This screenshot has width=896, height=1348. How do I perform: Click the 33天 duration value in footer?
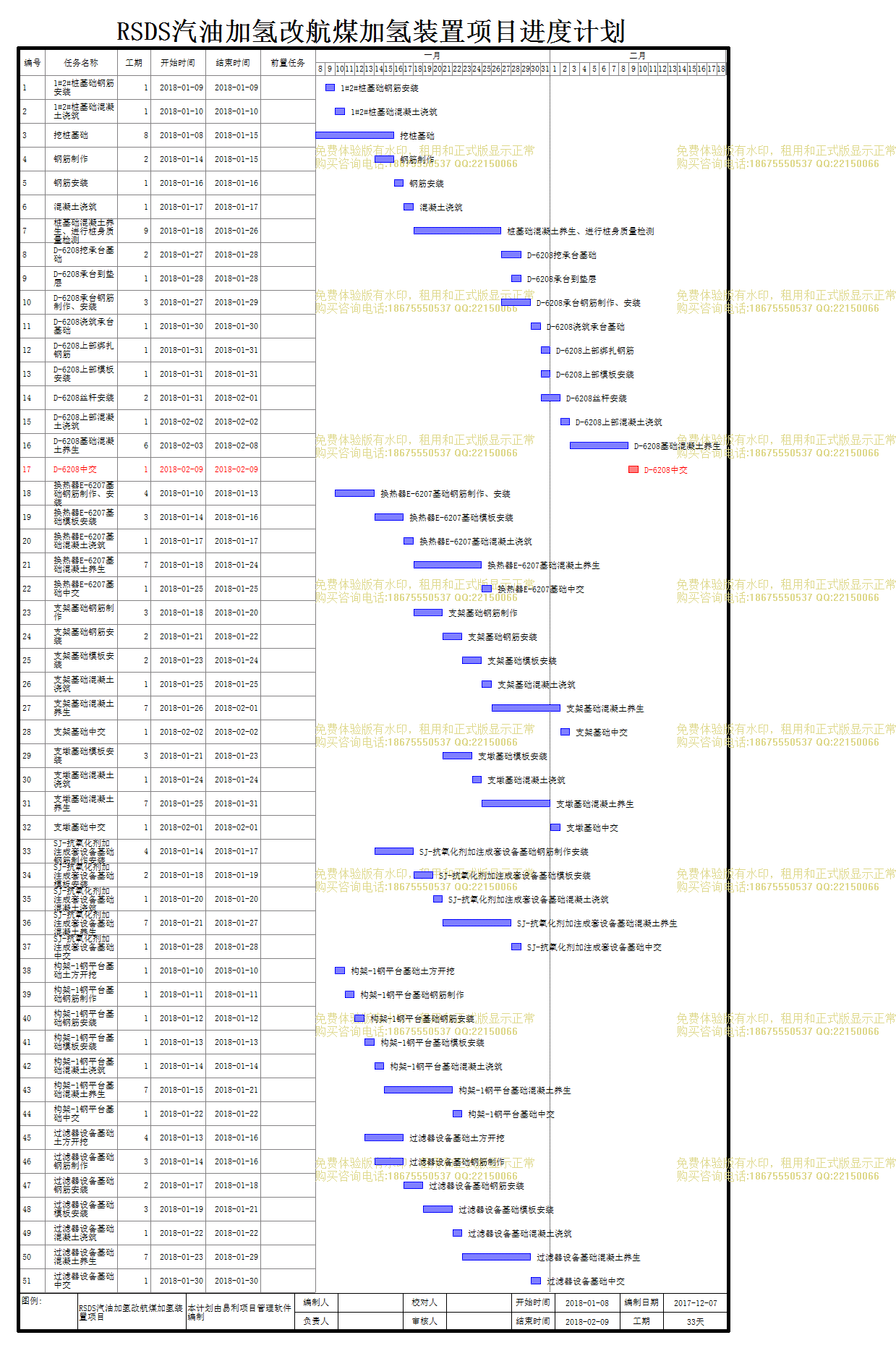coord(696,1322)
